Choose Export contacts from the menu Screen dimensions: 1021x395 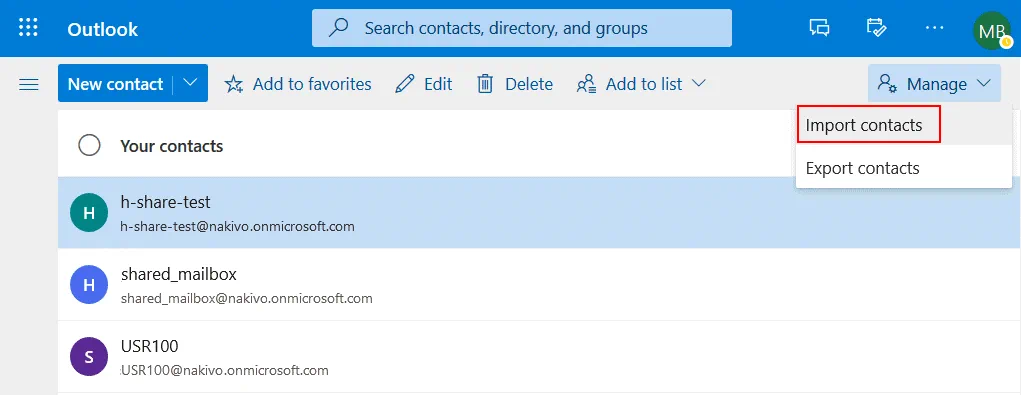(904, 168)
